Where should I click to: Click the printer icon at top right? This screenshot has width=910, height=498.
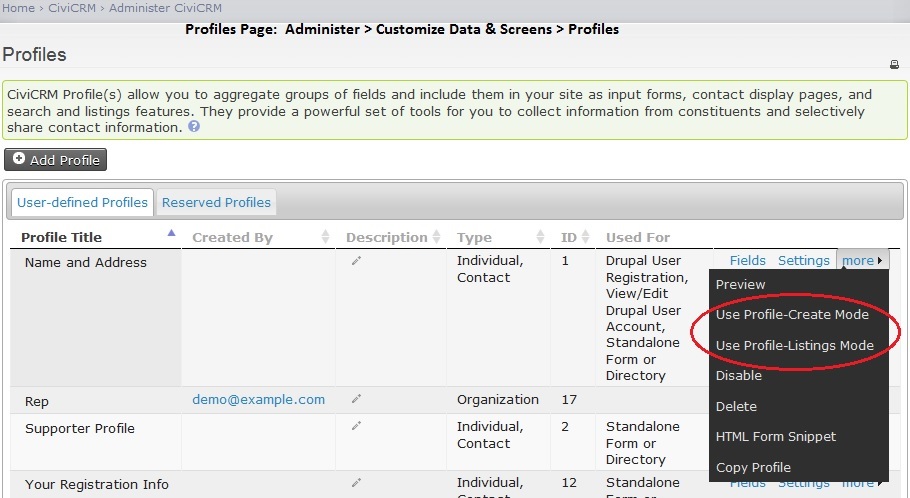coord(894,64)
